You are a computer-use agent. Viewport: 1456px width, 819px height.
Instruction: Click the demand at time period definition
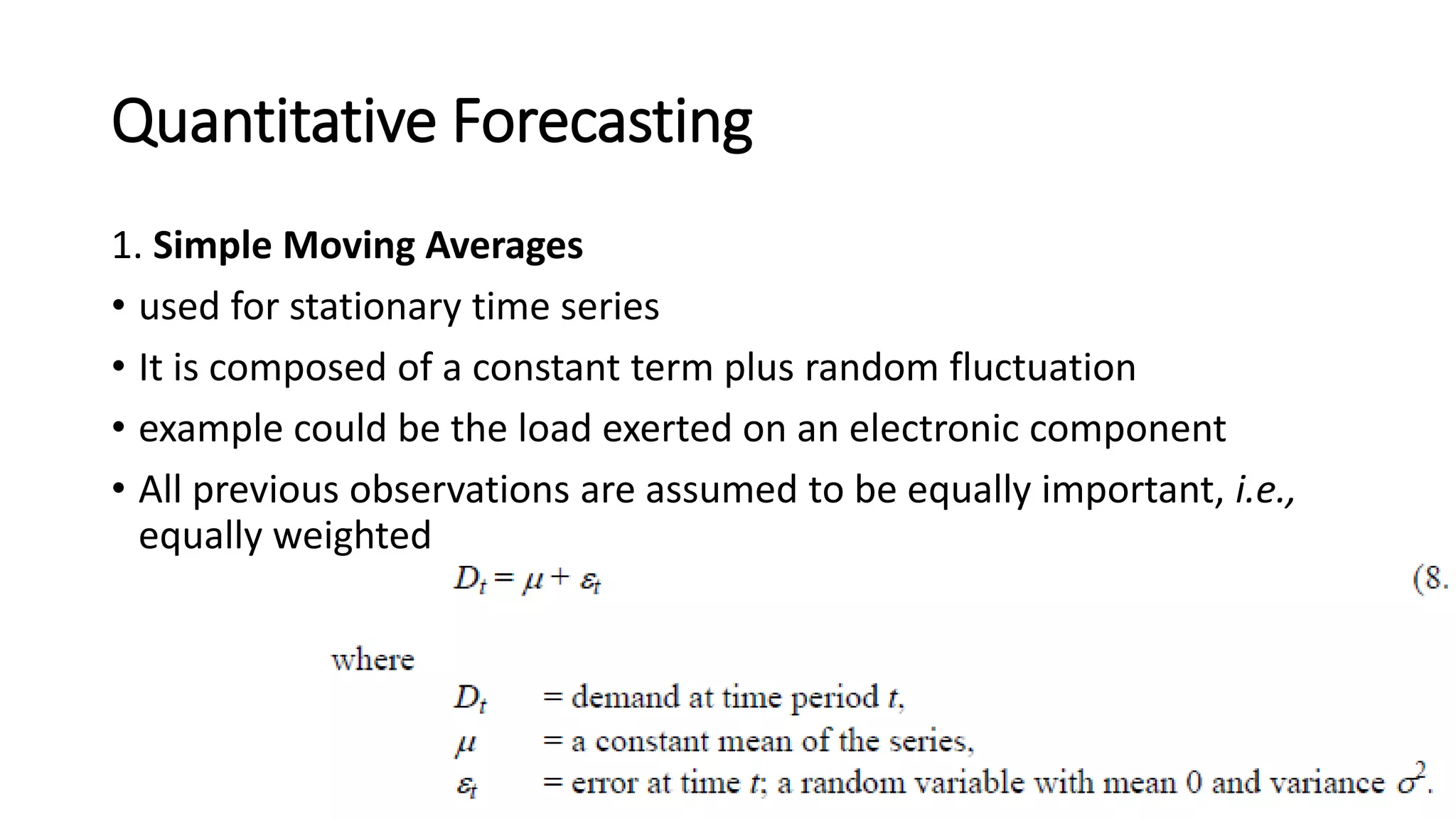click(x=724, y=697)
